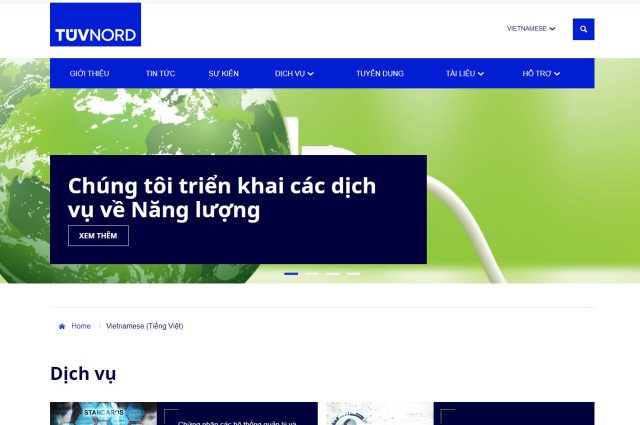Open the search using the magnifier button
640x425 pixels.
pyautogui.click(x=583, y=29)
